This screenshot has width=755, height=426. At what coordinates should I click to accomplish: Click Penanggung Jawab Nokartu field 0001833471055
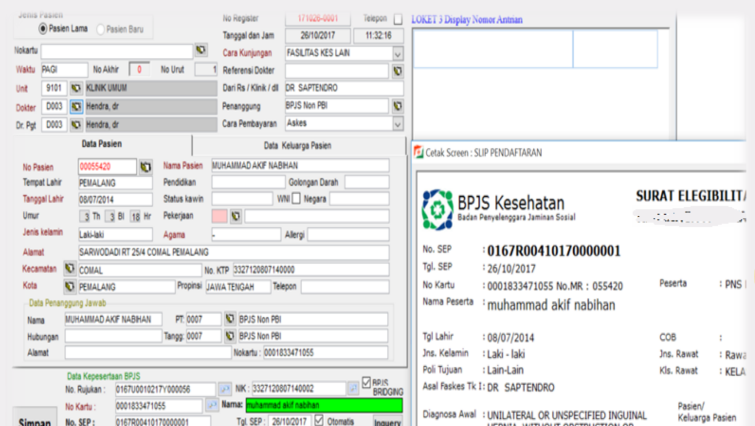tap(325, 352)
